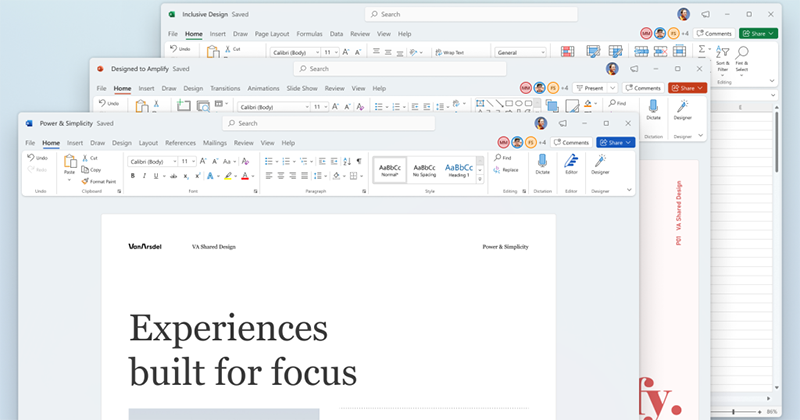Click the Cut scissors icon in Word
Image resolution: width=800 pixels, height=420 pixels.
pos(85,158)
